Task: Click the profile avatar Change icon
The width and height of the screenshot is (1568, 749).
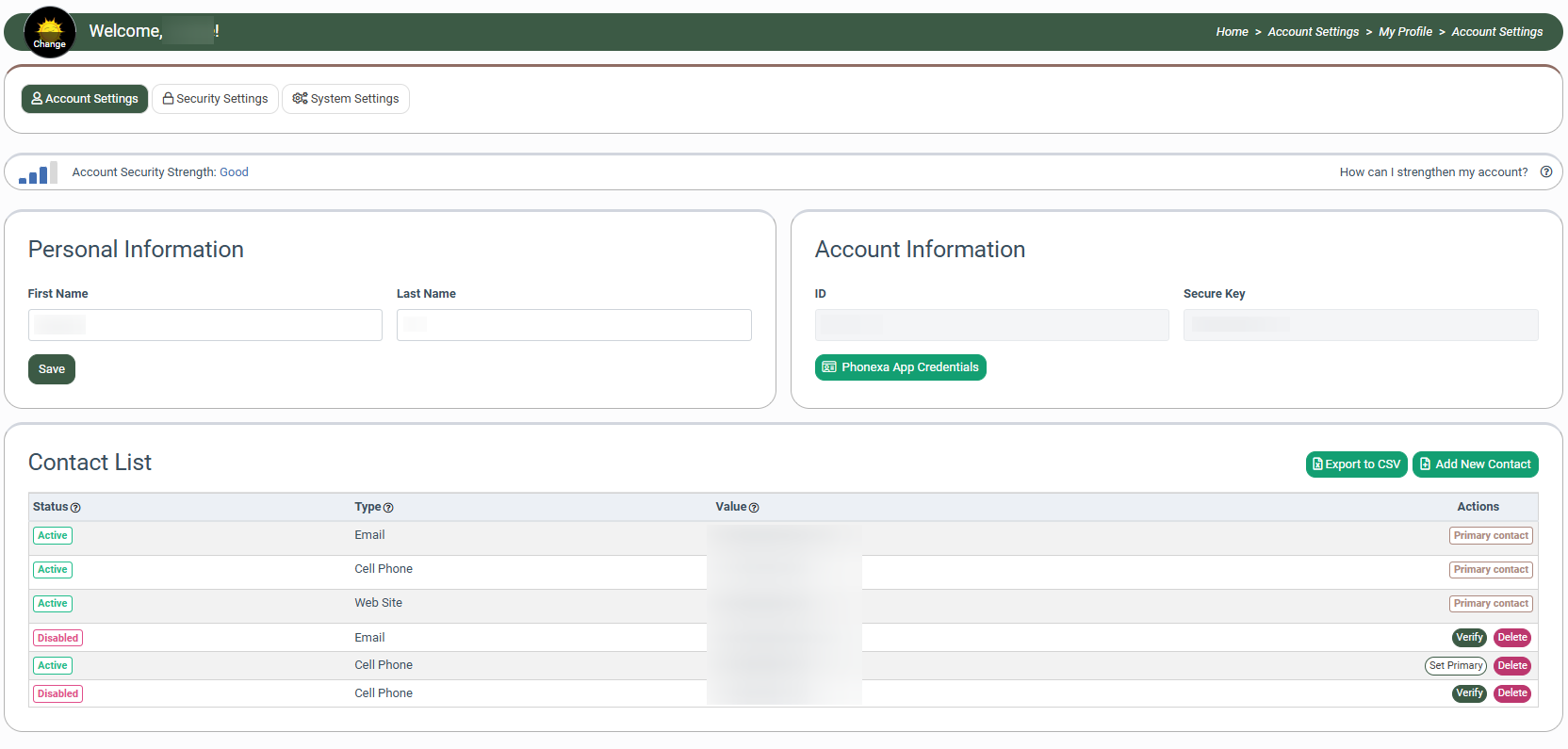Action: pyautogui.click(x=49, y=32)
